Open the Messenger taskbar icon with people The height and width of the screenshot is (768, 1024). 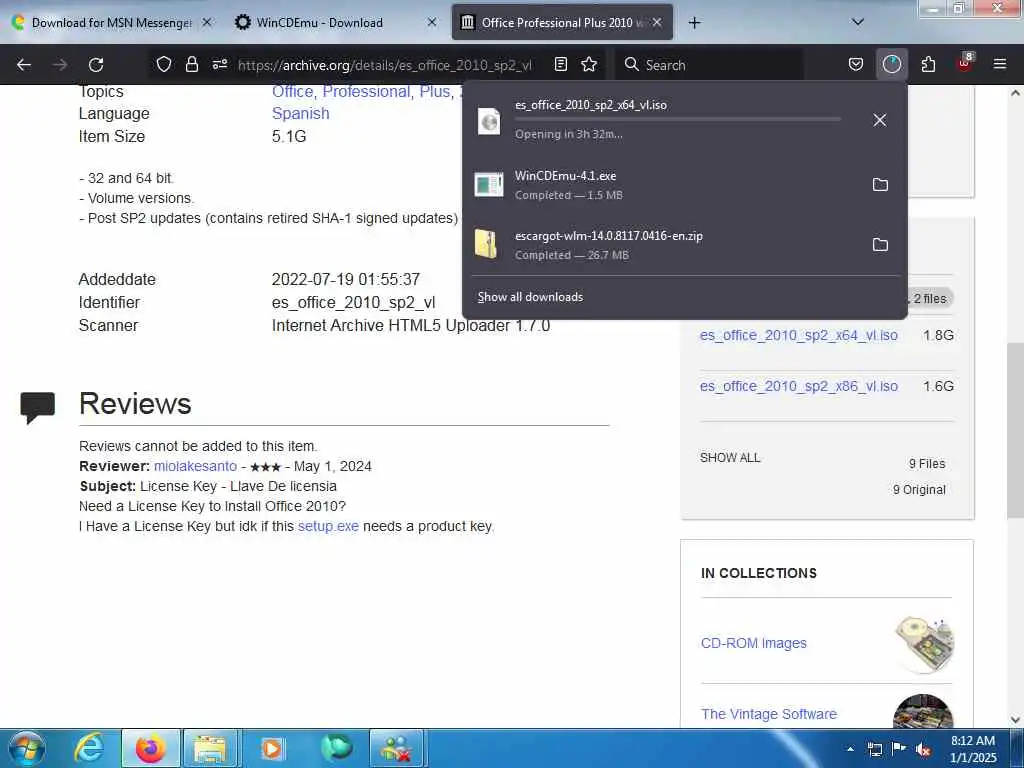pyautogui.click(x=398, y=748)
